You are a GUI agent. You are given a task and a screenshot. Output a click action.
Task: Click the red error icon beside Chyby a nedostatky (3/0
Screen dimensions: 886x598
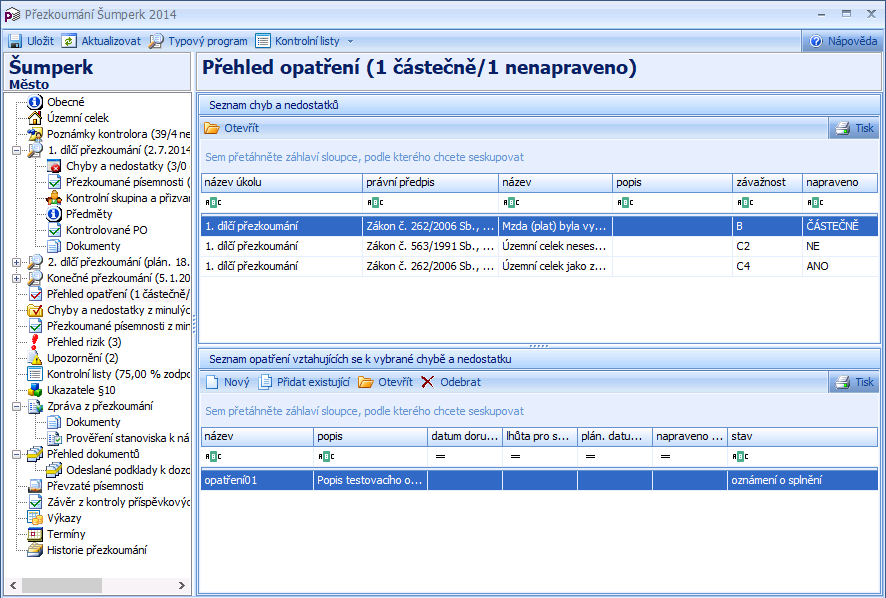[54, 166]
